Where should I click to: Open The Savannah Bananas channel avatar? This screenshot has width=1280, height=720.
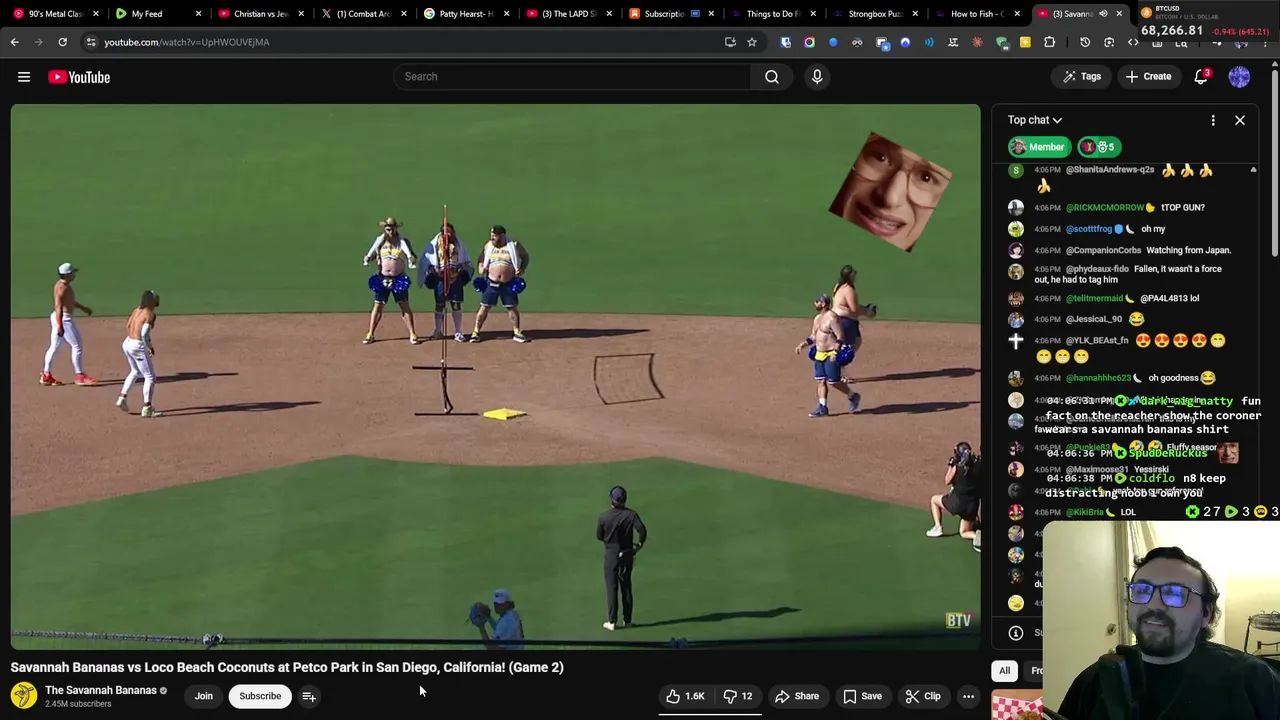pos(24,695)
